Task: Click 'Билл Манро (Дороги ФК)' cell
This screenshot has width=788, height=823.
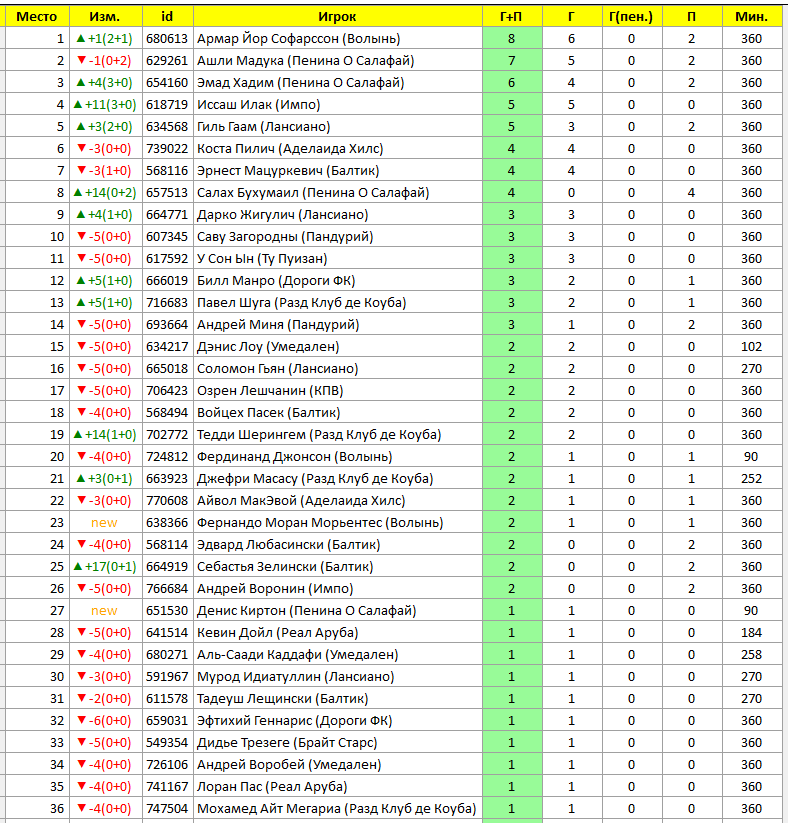Action: [338, 281]
